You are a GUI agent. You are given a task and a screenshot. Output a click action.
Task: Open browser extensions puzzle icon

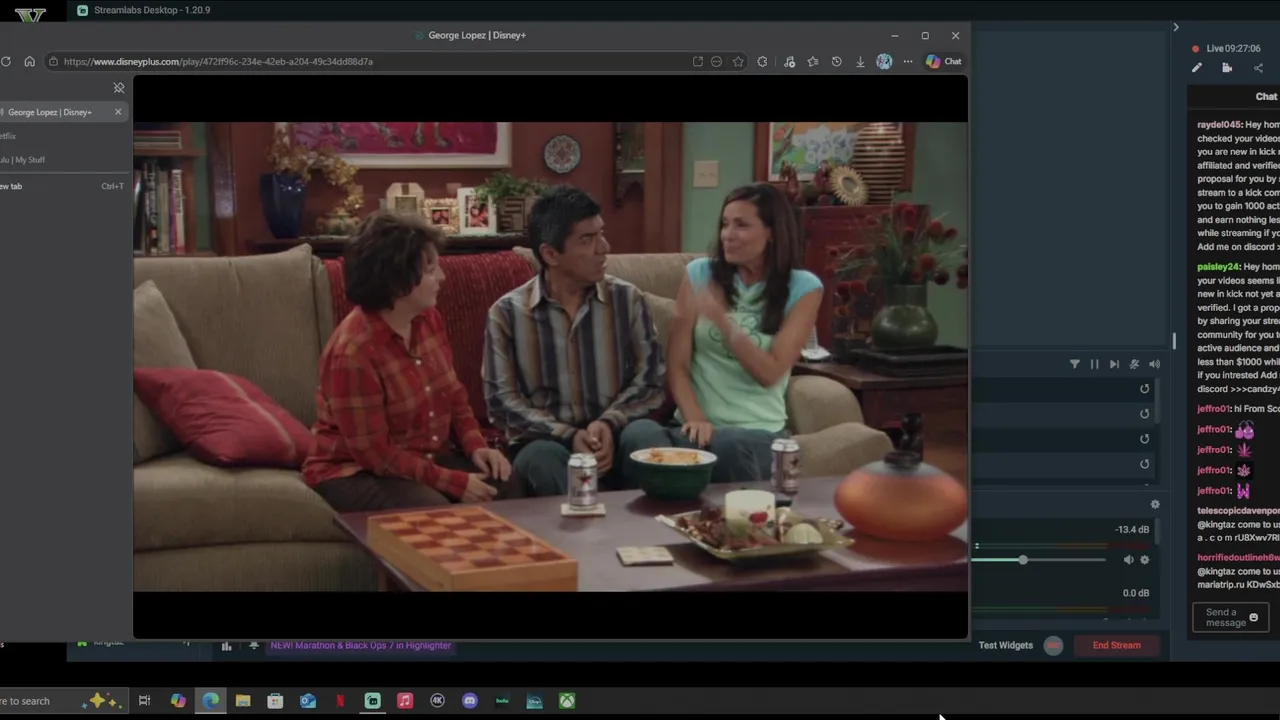point(762,61)
